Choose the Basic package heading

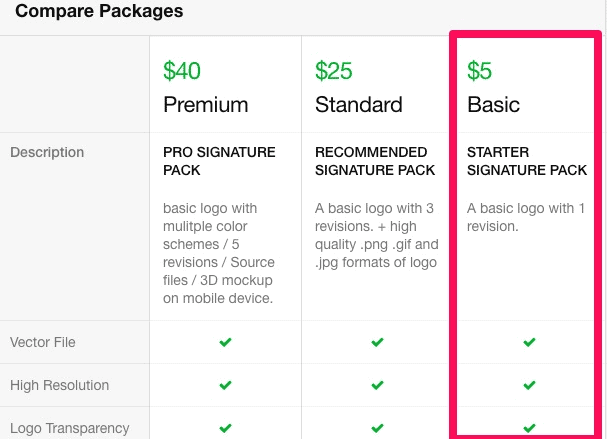493,105
